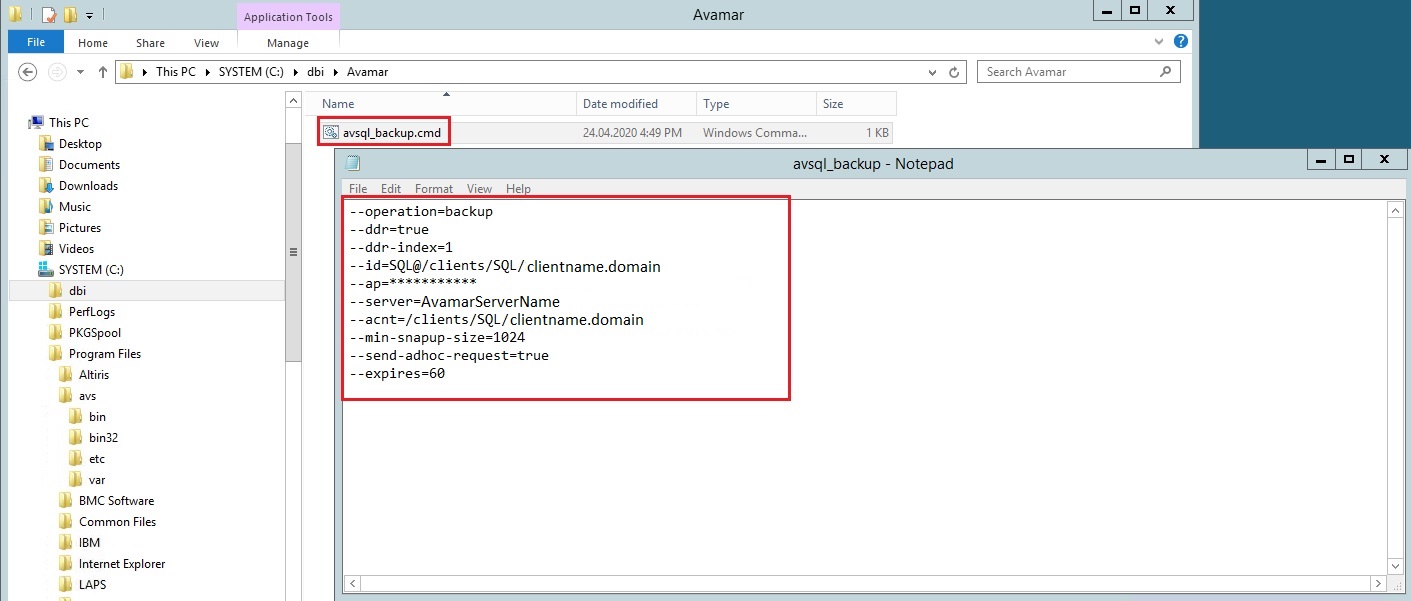Click the Back navigation arrow in Explorer
This screenshot has width=1411, height=601.
coord(28,72)
